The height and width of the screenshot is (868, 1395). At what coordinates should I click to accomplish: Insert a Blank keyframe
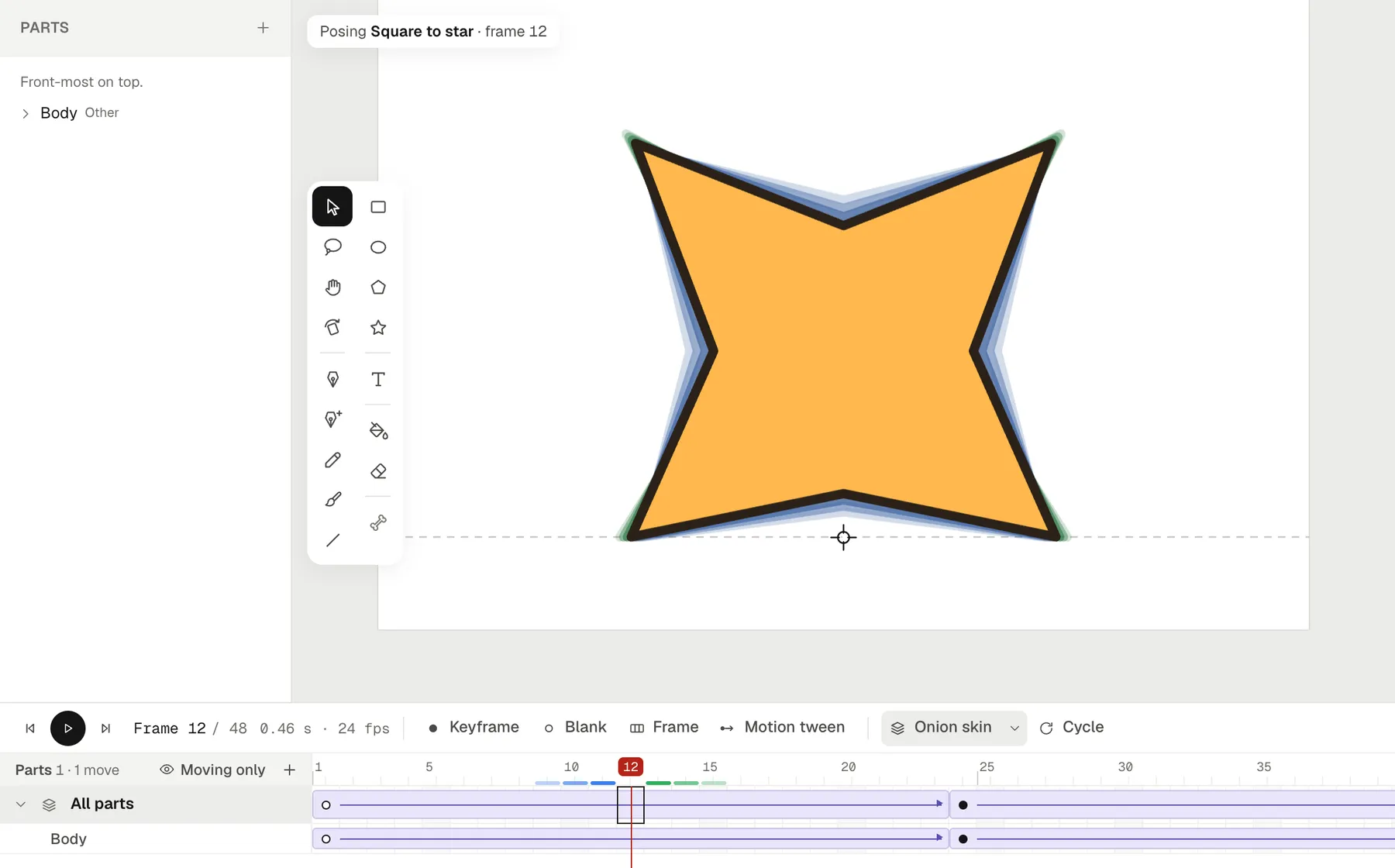click(575, 728)
